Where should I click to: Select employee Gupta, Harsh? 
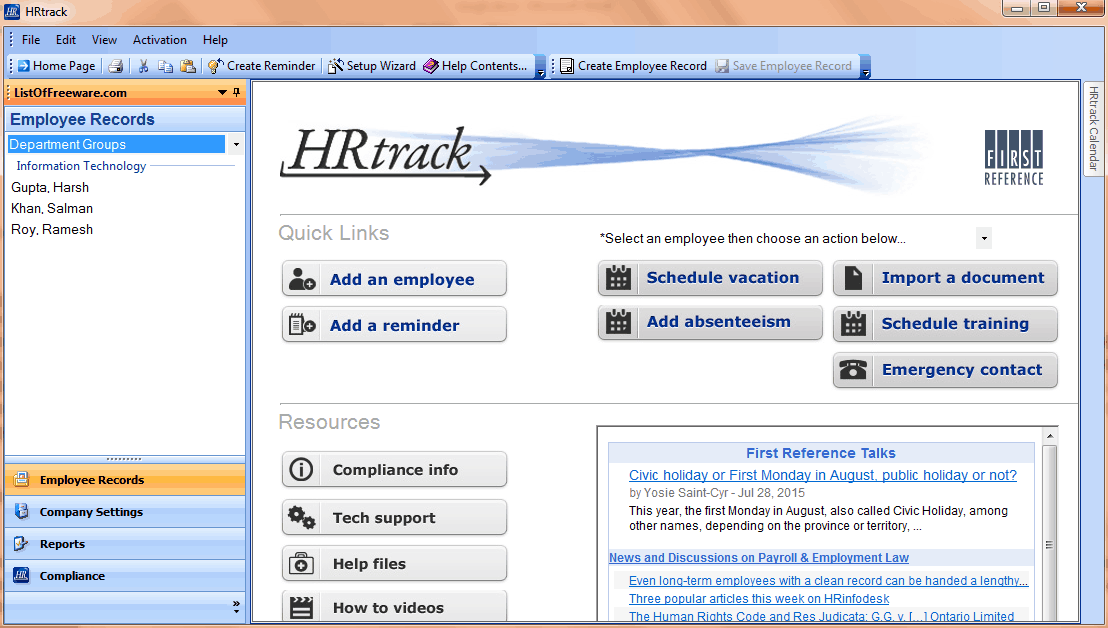pyautogui.click(x=50, y=187)
